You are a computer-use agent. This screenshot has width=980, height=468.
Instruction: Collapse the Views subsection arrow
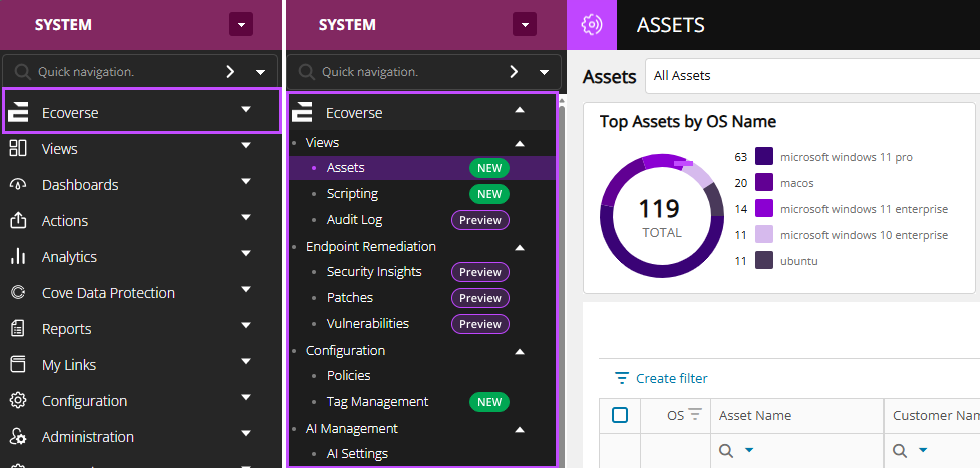pyautogui.click(x=520, y=143)
